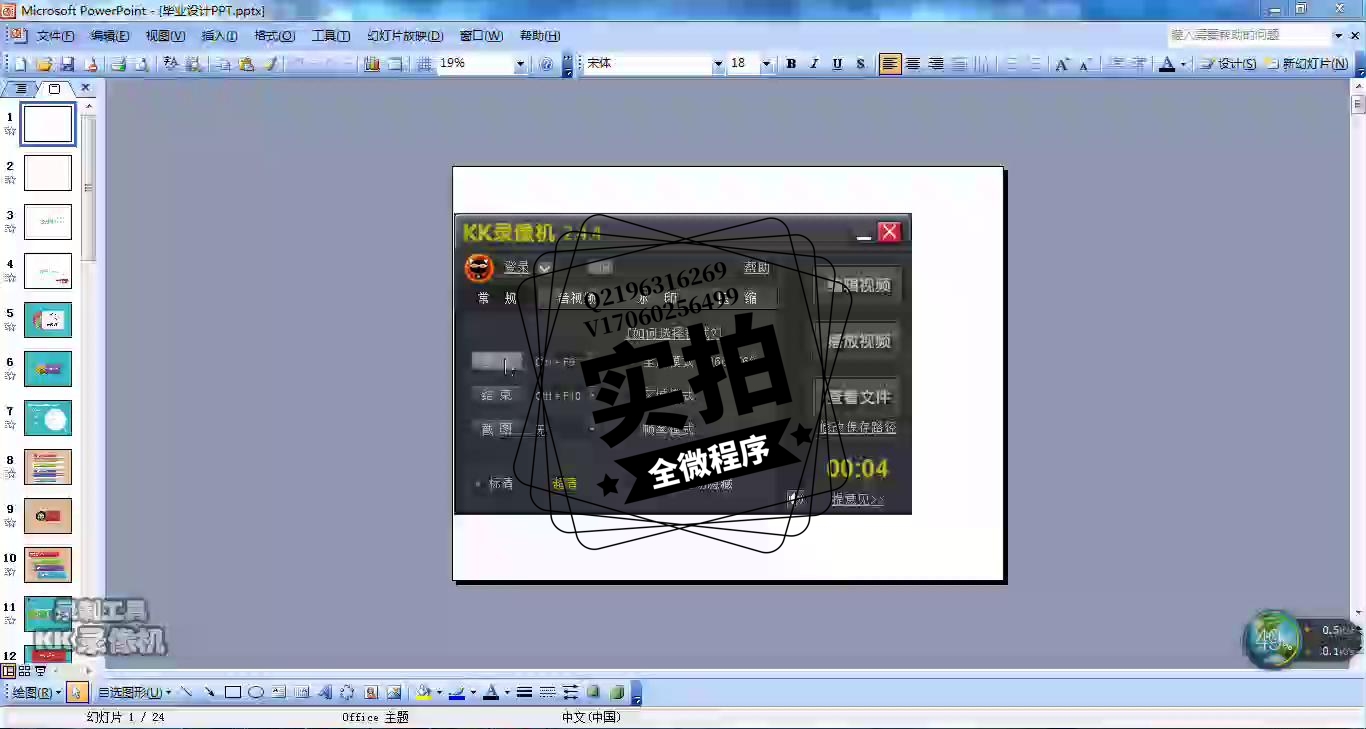This screenshot has height=729, width=1366.
Task: Open the 帮助 (Help) menu
Action: [x=540, y=36]
